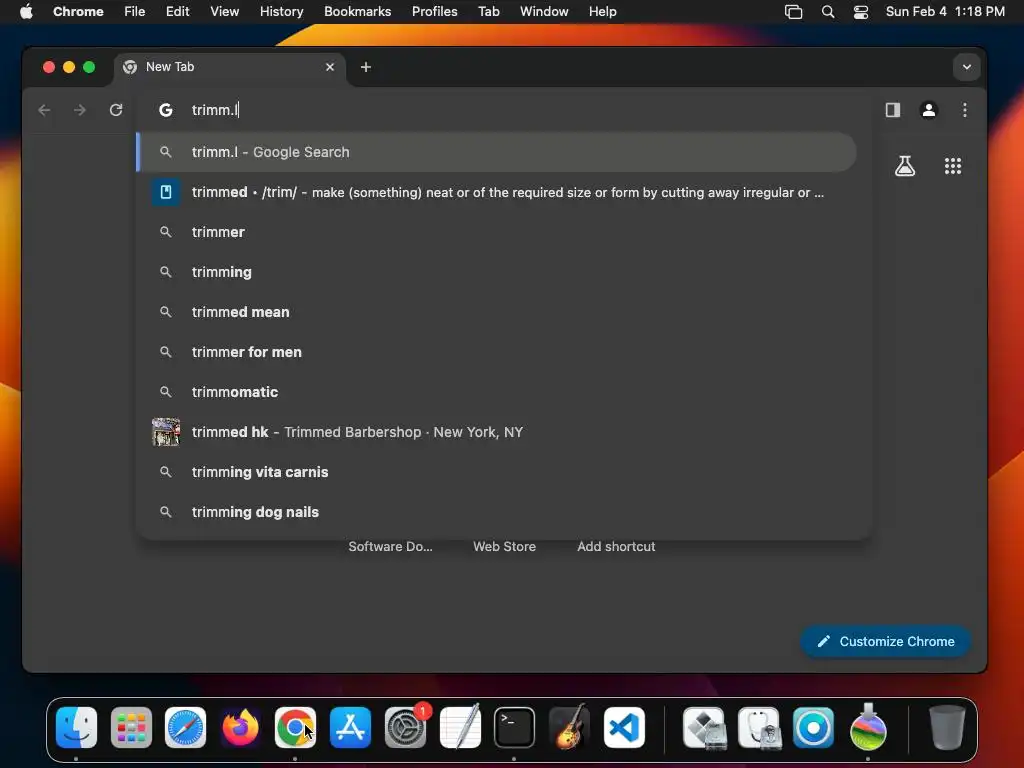Open Control Center in the menu bar

(861, 12)
